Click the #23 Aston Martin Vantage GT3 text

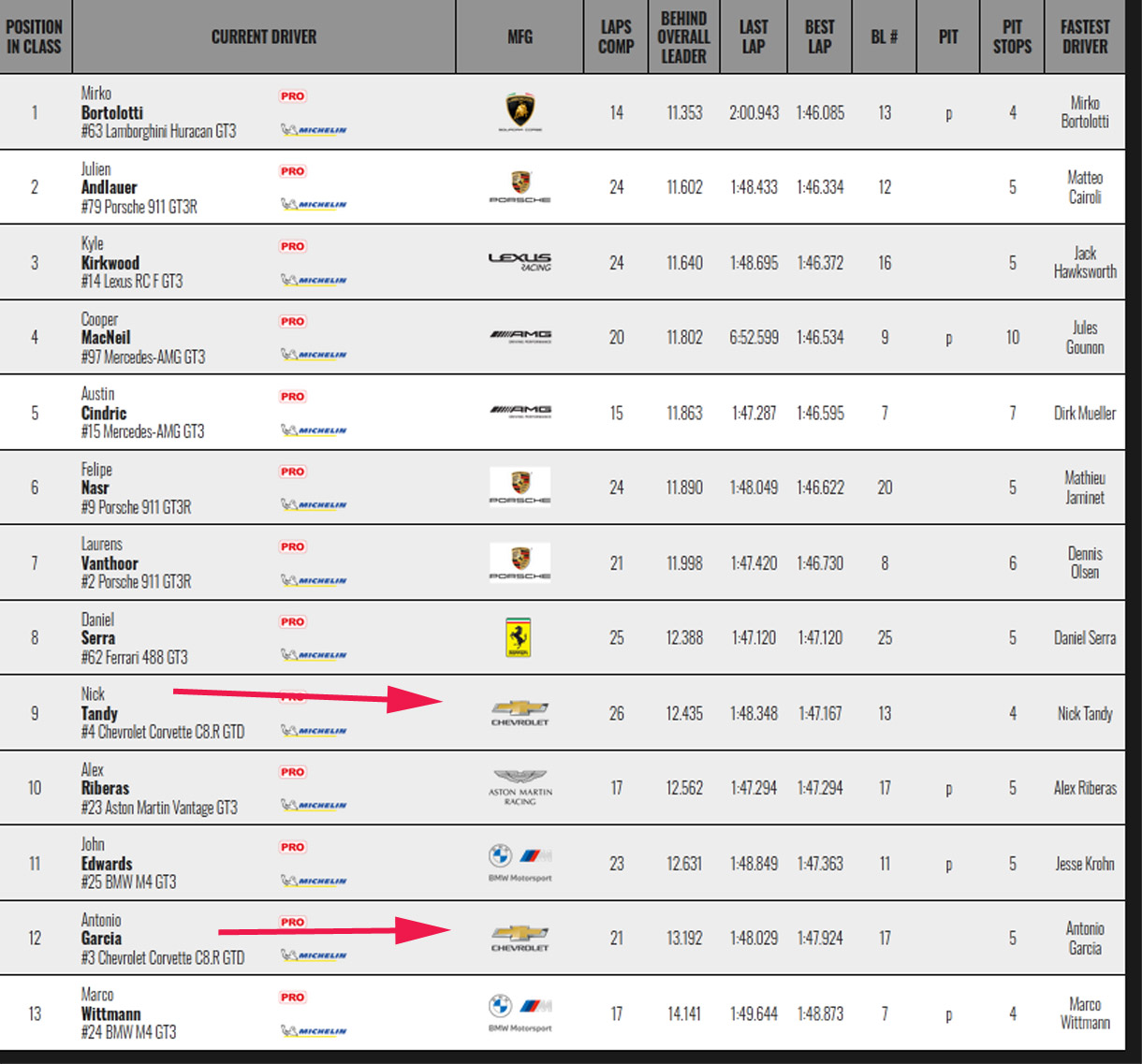[159, 808]
